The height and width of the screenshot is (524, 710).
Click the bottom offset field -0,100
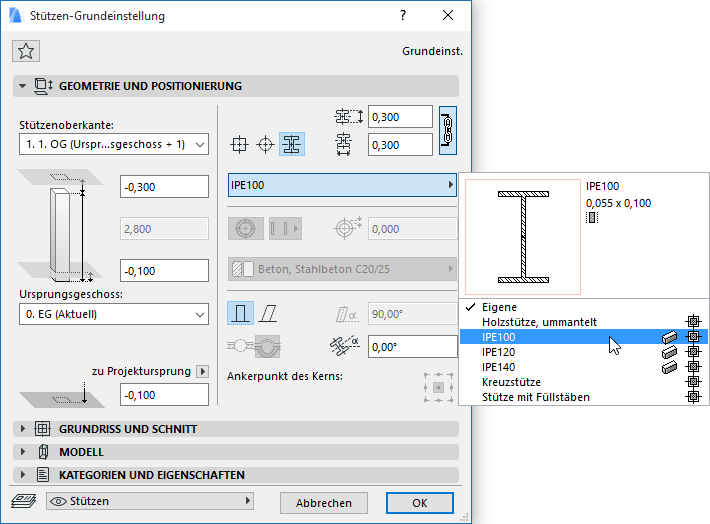coord(164,271)
